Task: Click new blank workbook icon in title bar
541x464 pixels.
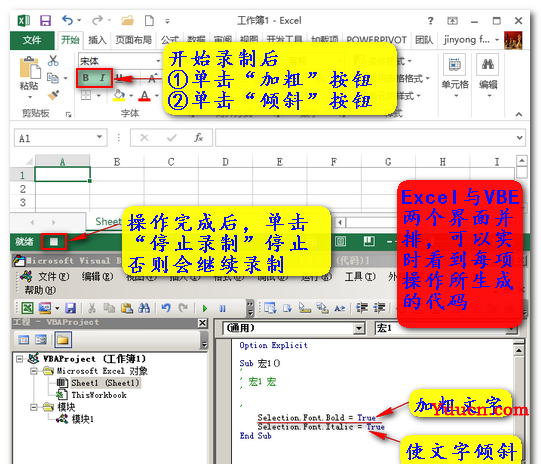Action: (149, 21)
